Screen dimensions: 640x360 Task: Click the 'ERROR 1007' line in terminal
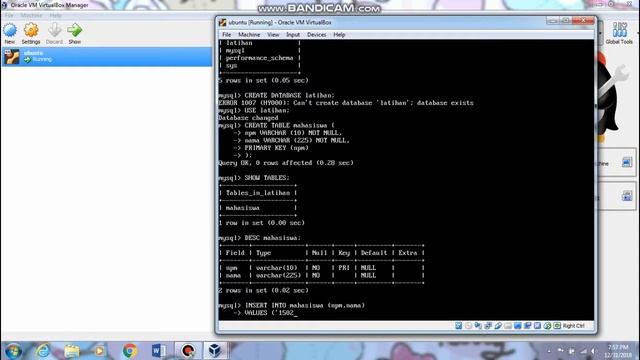click(x=346, y=103)
